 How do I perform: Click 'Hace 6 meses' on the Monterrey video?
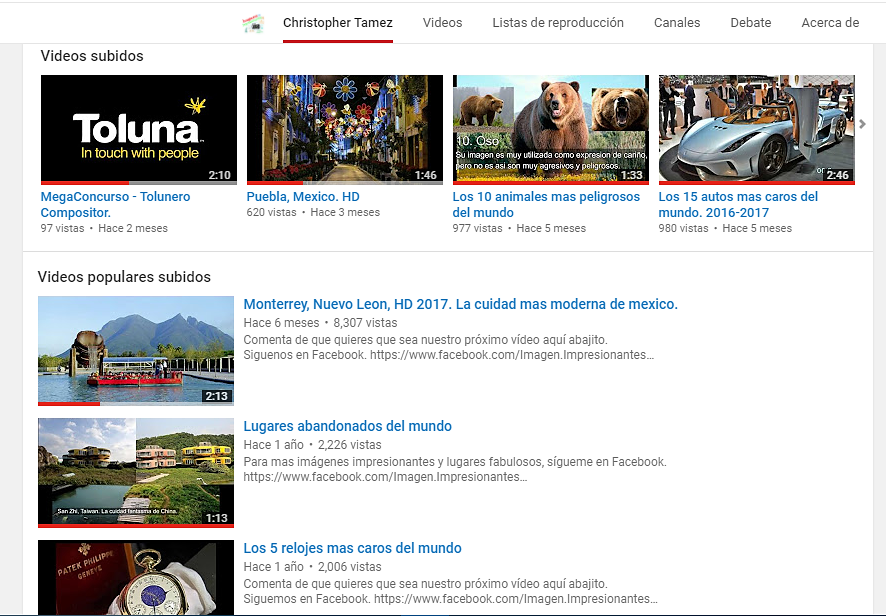281,323
